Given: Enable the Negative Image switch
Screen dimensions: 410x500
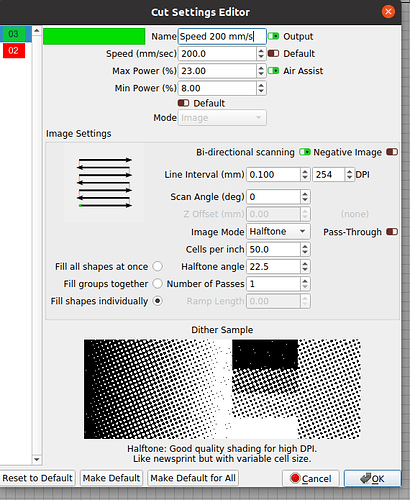Looking at the screenshot, I should [x=392, y=152].
